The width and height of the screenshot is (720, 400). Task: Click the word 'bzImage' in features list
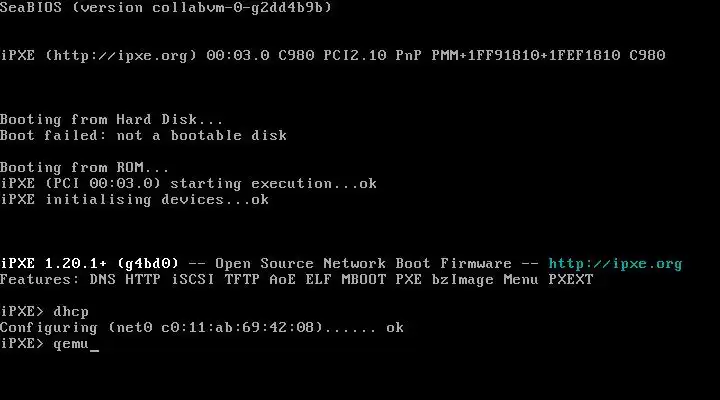pyautogui.click(x=462, y=280)
